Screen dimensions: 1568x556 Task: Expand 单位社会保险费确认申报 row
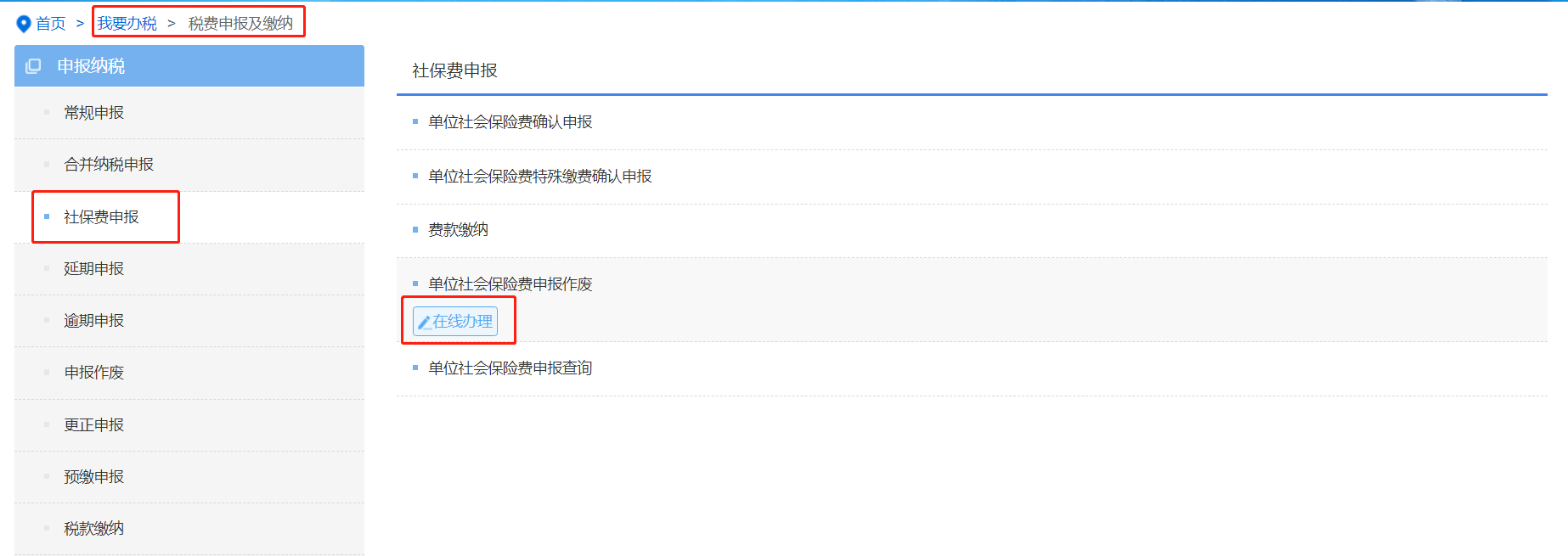(x=510, y=122)
